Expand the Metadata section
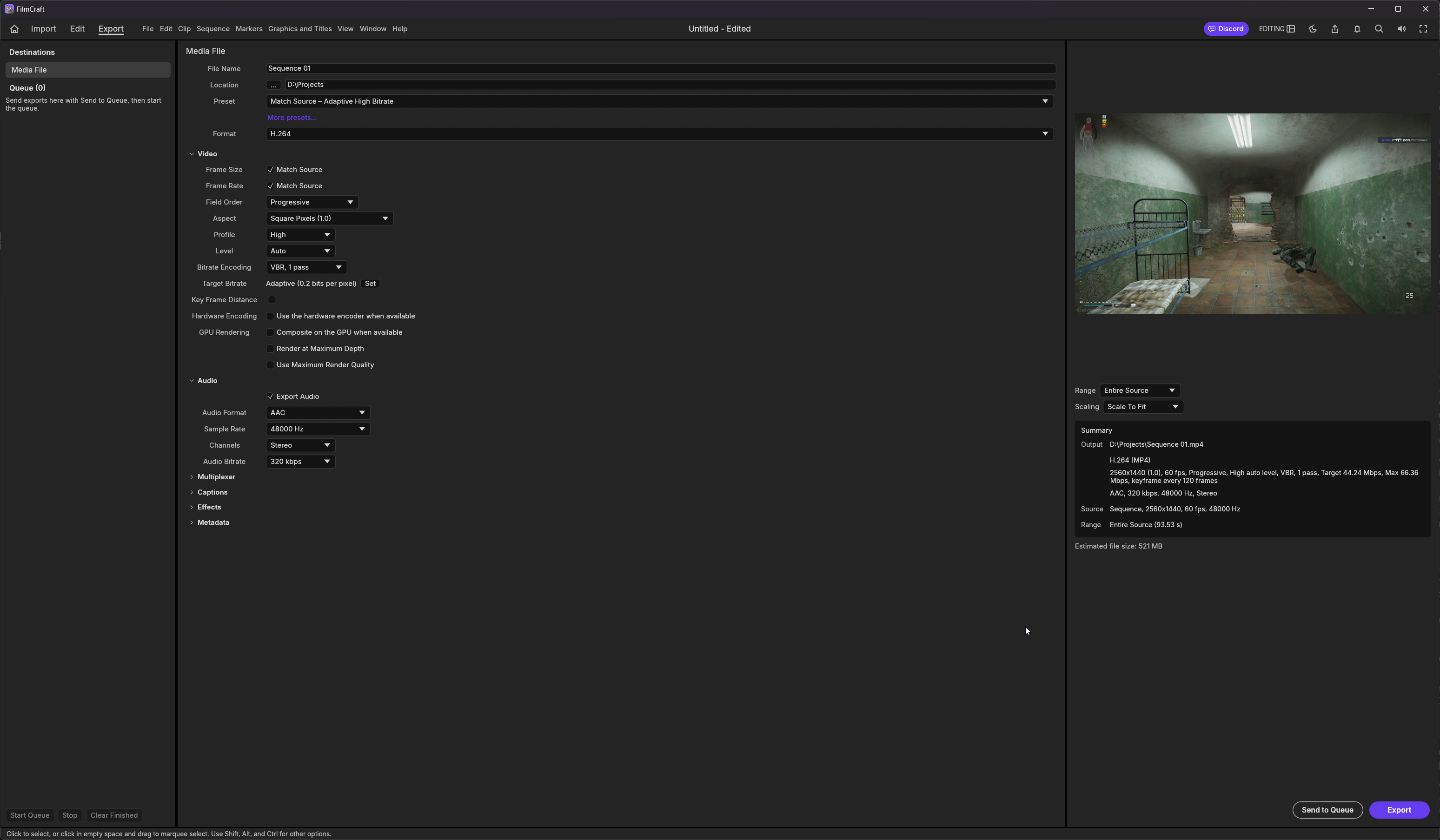 [x=192, y=523]
